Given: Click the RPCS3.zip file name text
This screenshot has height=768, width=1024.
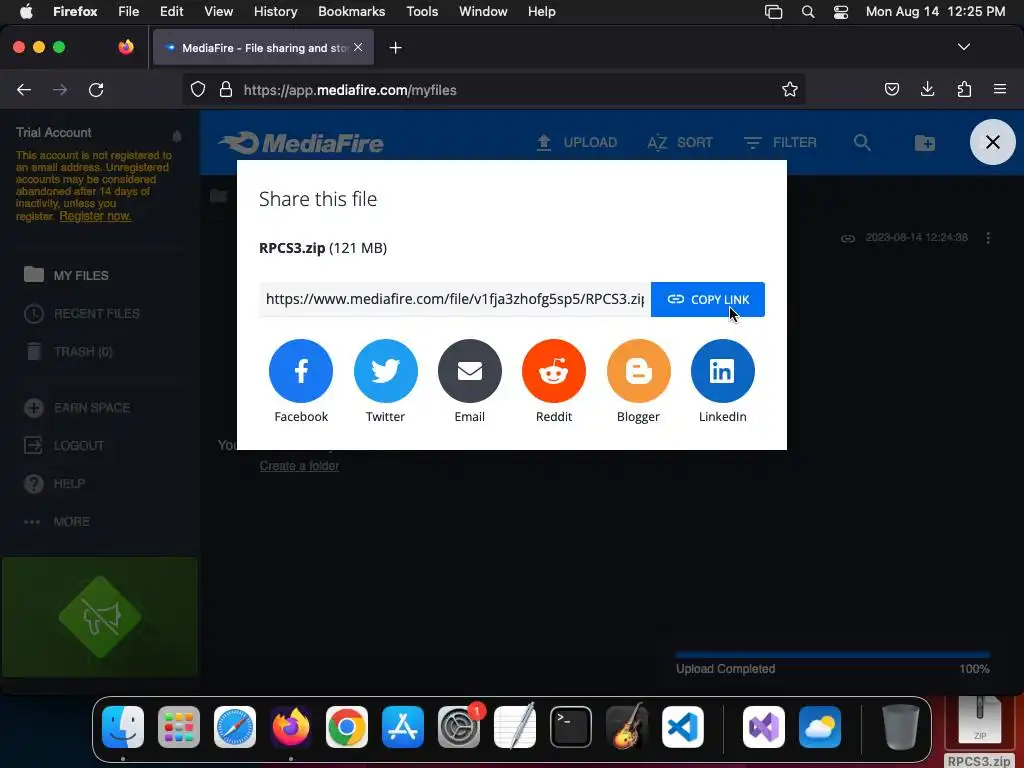Looking at the screenshot, I should pos(292,248).
